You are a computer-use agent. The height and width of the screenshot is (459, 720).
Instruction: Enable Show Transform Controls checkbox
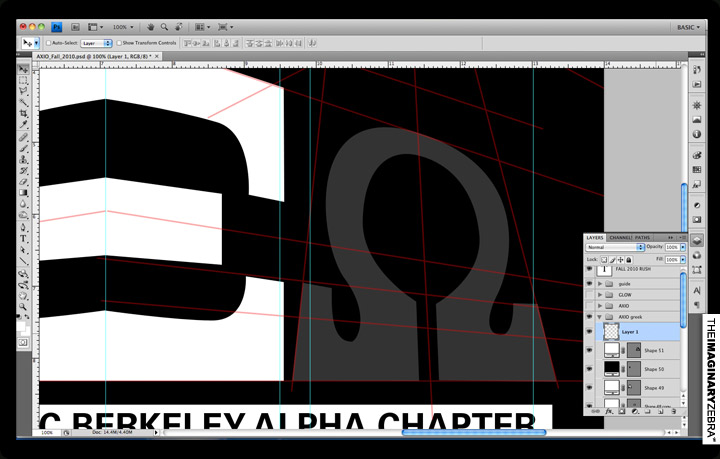tap(118, 43)
